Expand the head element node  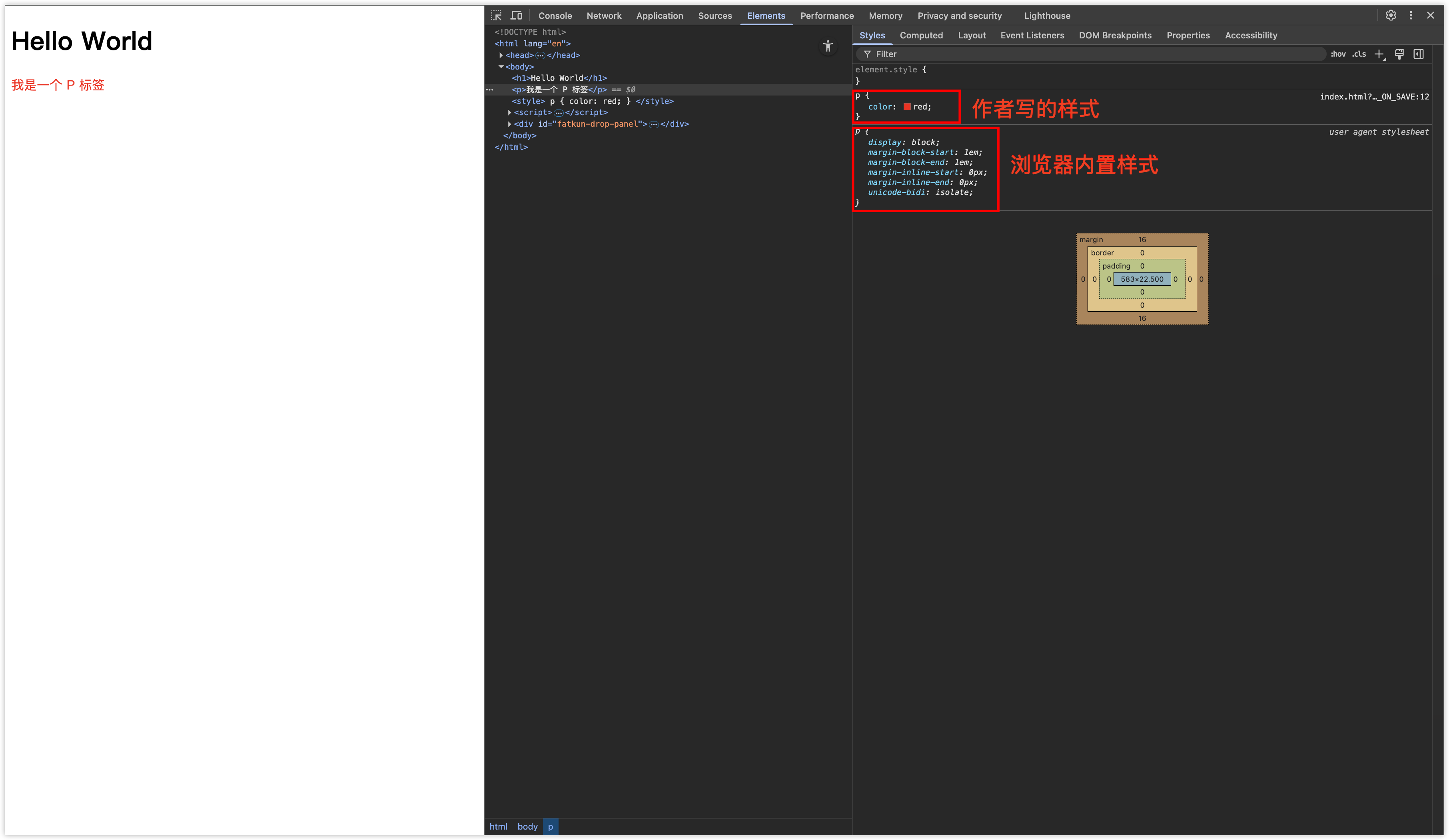tap(501, 55)
